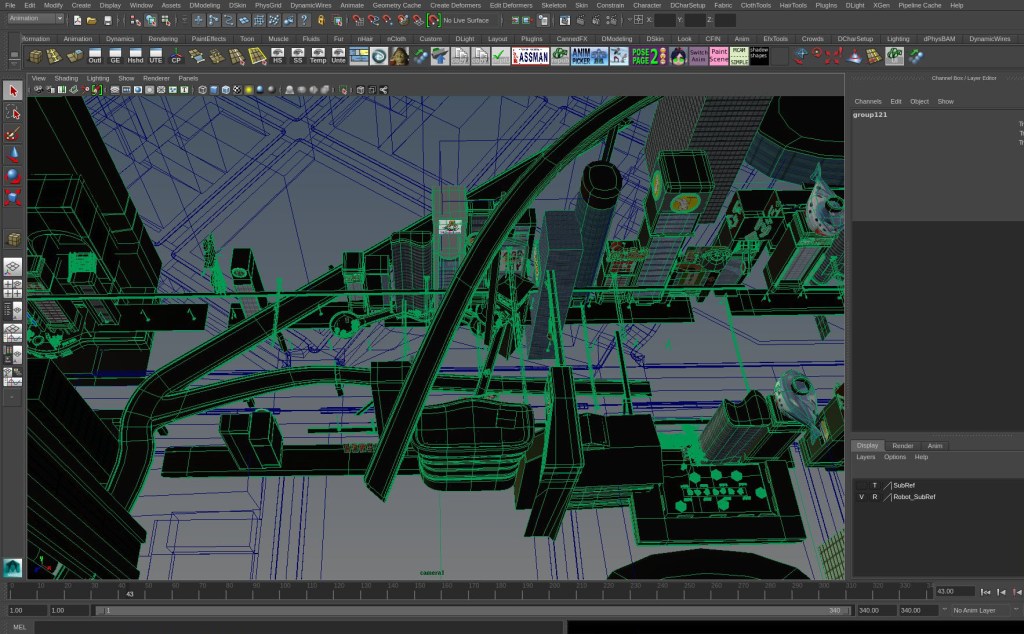Open the Anim Picker shelf tool
The width and height of the screenshot is (1024, 634).
pos(590,56)
